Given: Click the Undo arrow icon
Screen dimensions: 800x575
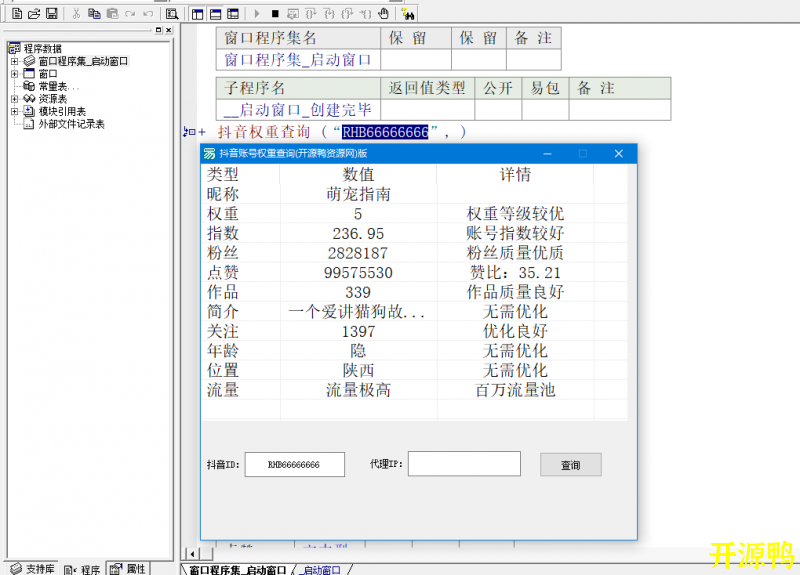Looking at the screenshot, I should click(148, 14).
